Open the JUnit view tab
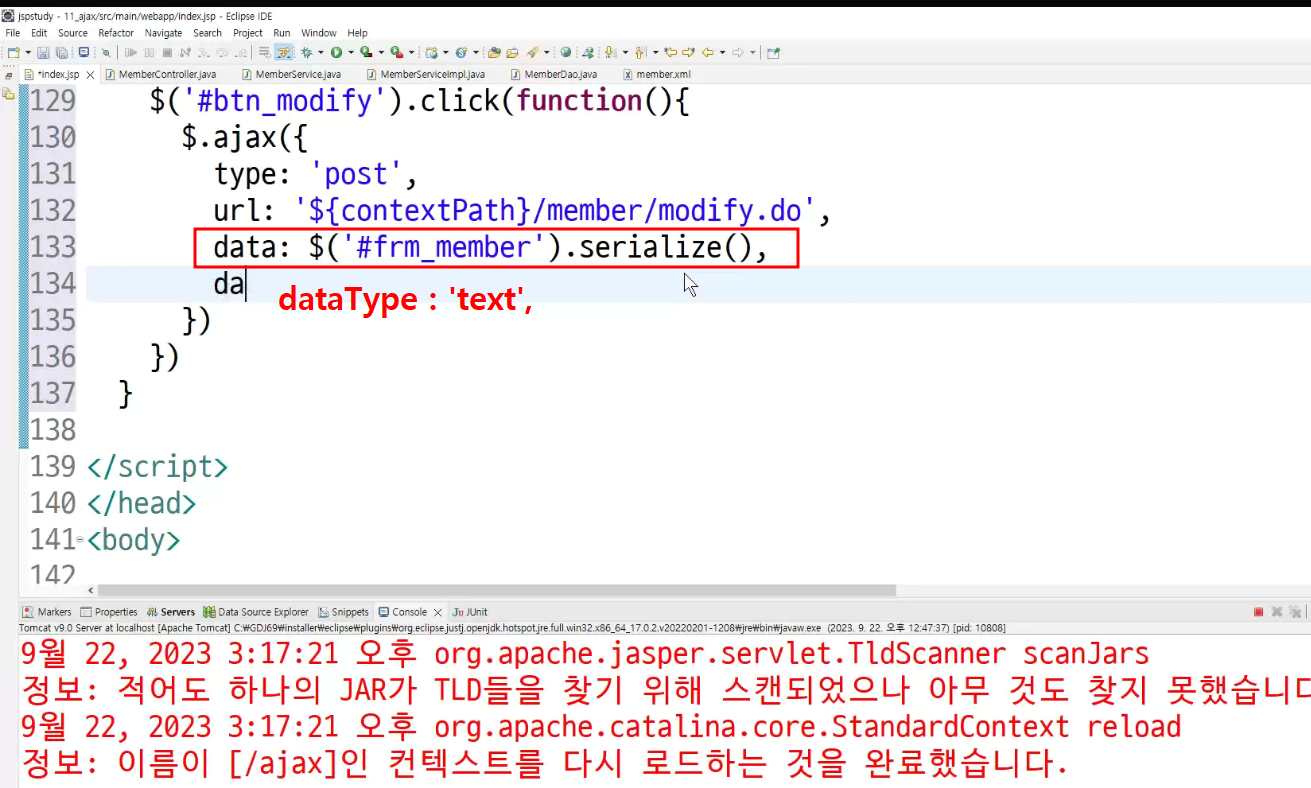 click(x=470, y=612)
